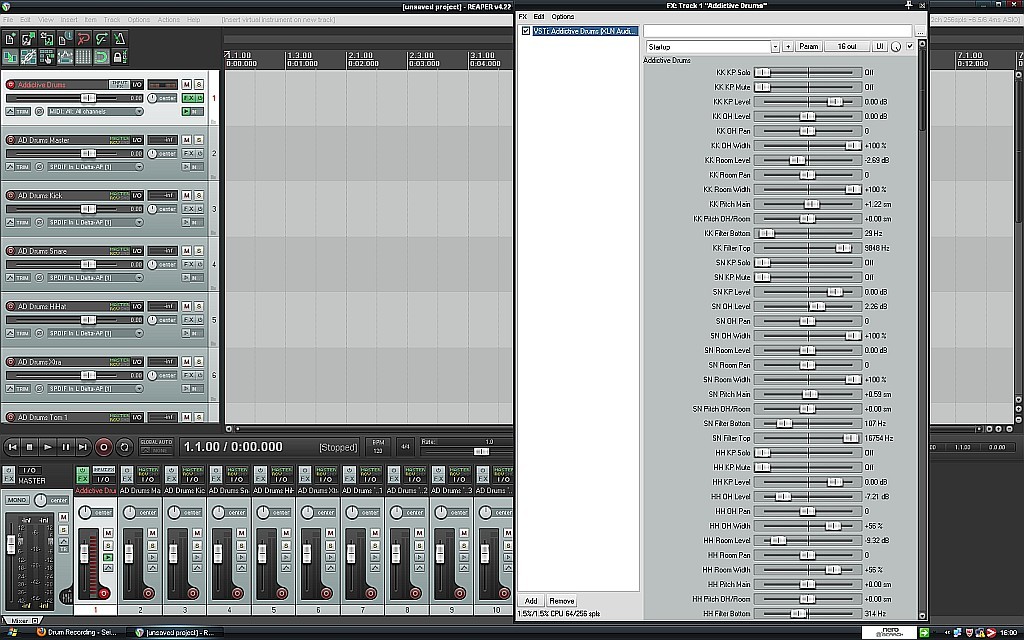Click the Param button
Image resolution: width=1024 pixels, height=640 pixels.
tap(808, 46)
